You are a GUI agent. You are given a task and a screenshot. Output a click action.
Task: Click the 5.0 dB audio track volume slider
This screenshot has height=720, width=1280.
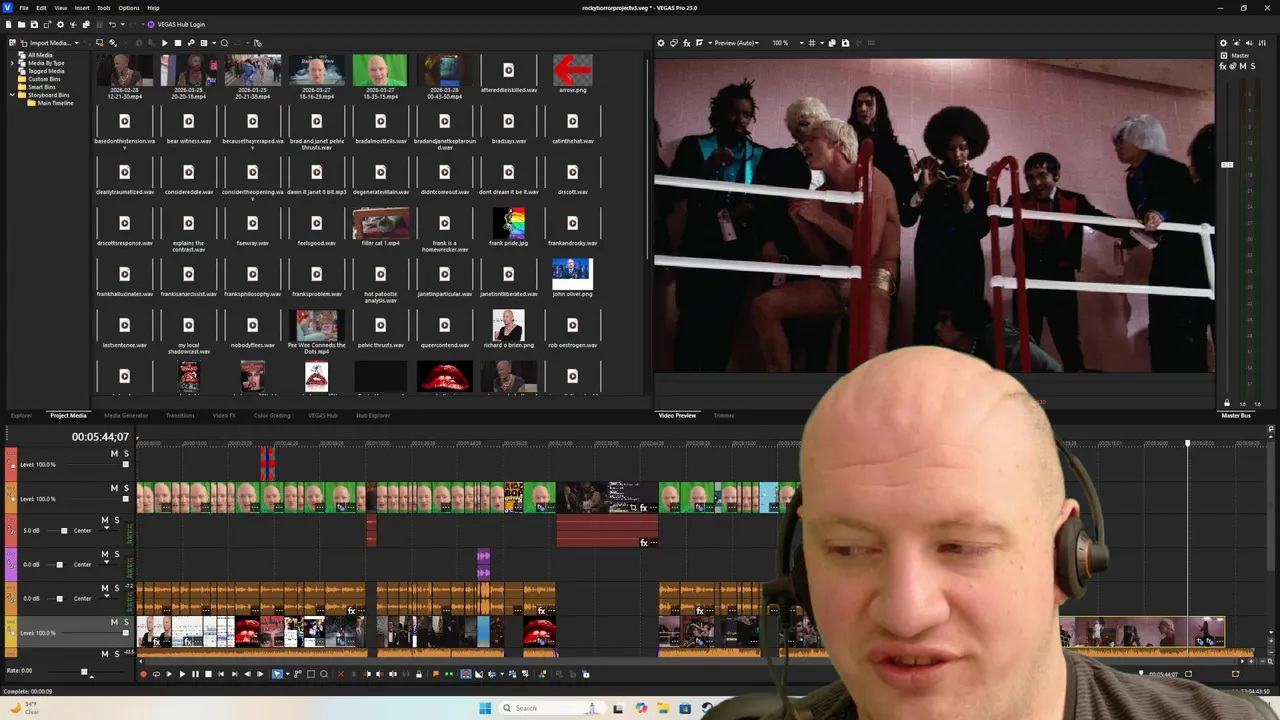pyautogui.click(x=64, y=530)
